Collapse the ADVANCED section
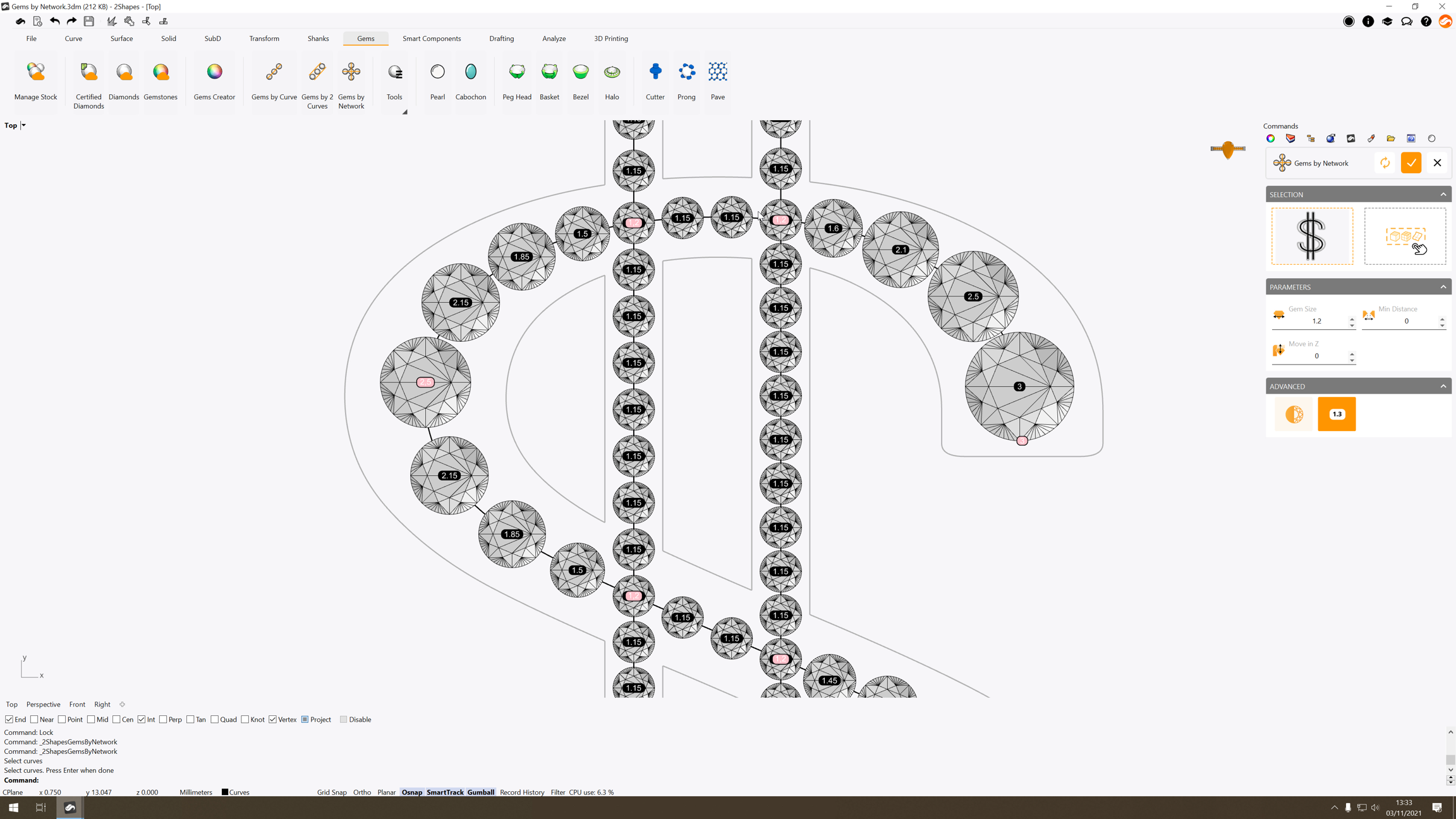 [x=1443, y=386]
